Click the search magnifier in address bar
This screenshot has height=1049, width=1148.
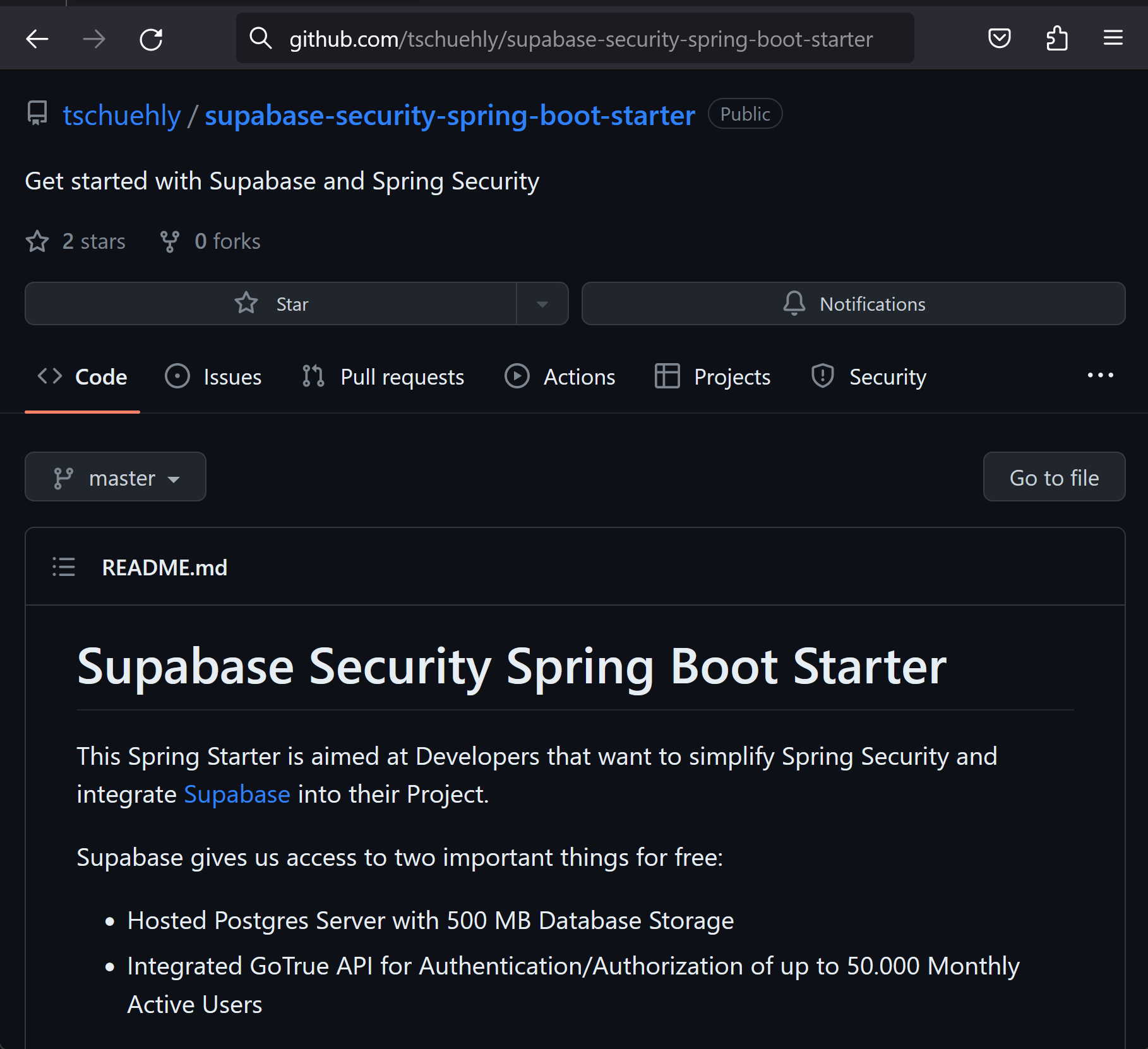click(260, 39)
